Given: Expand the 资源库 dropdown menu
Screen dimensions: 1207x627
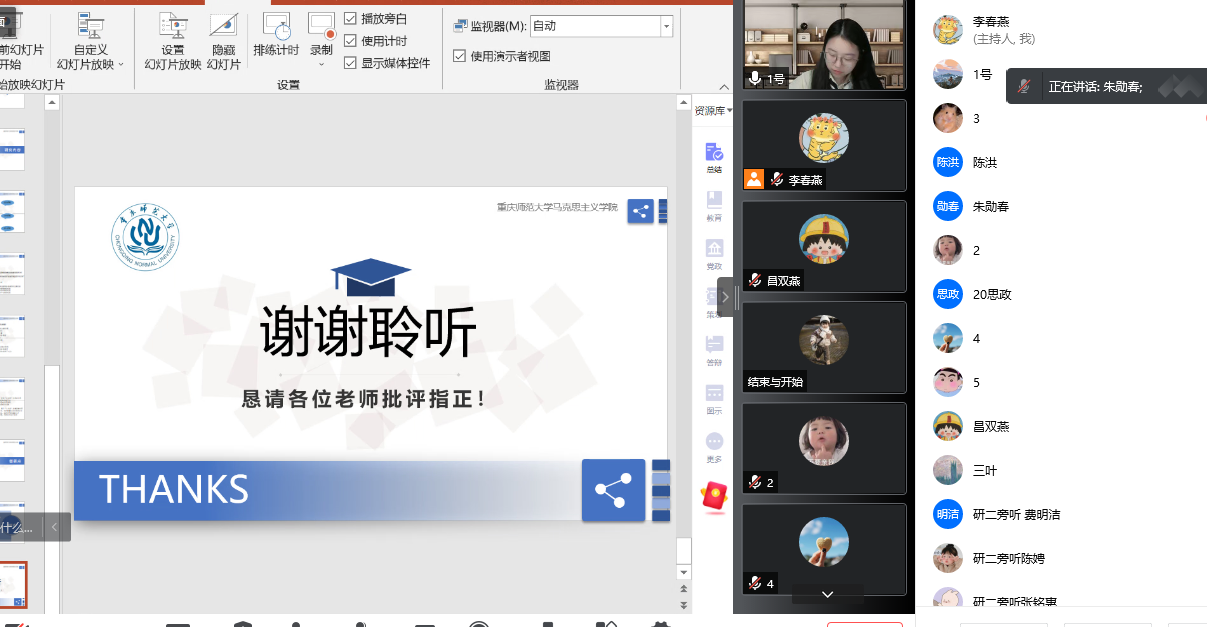Looking at the screenshot, I should click(x=714, y=110).
